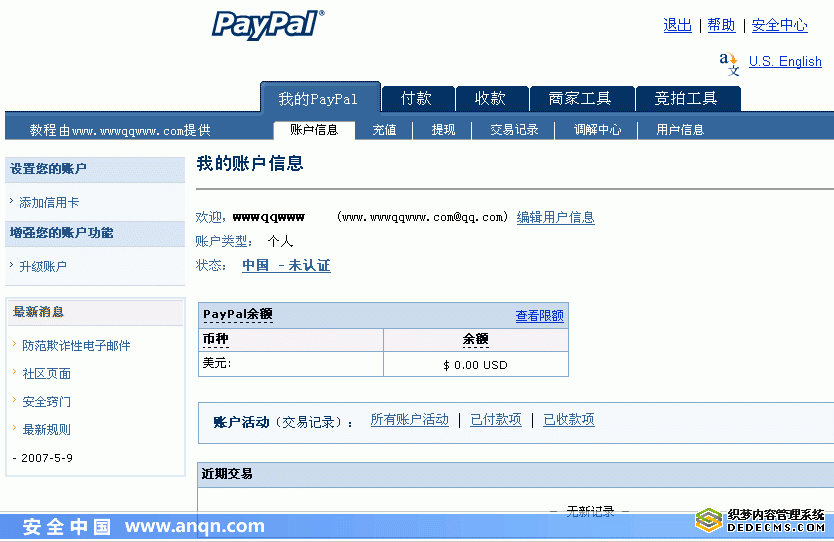Click the 退出 logout link
This screenshot has width=834, height=542.
click(678, 25)
